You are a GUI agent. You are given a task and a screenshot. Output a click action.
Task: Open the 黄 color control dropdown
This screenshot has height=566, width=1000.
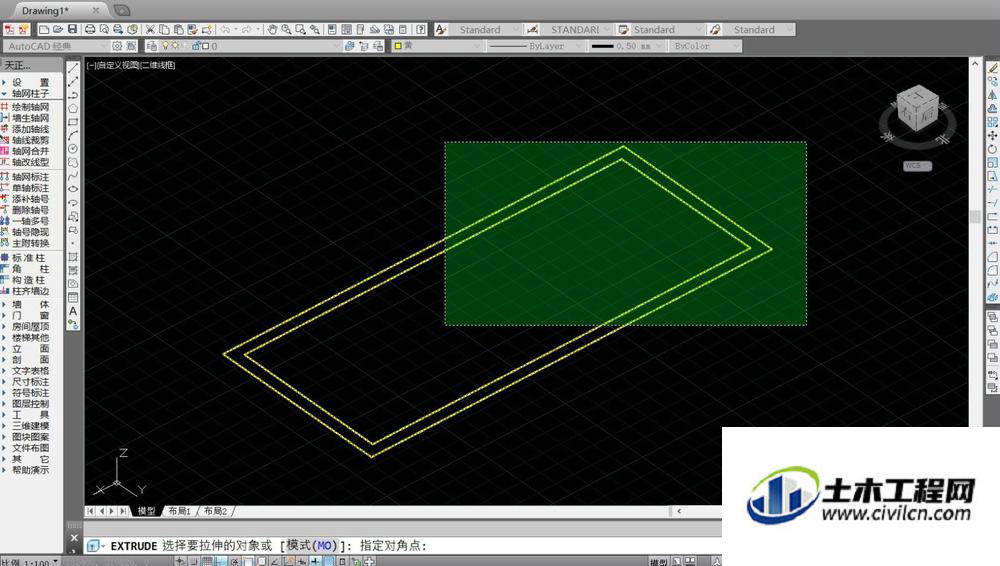tap(436, 46)
